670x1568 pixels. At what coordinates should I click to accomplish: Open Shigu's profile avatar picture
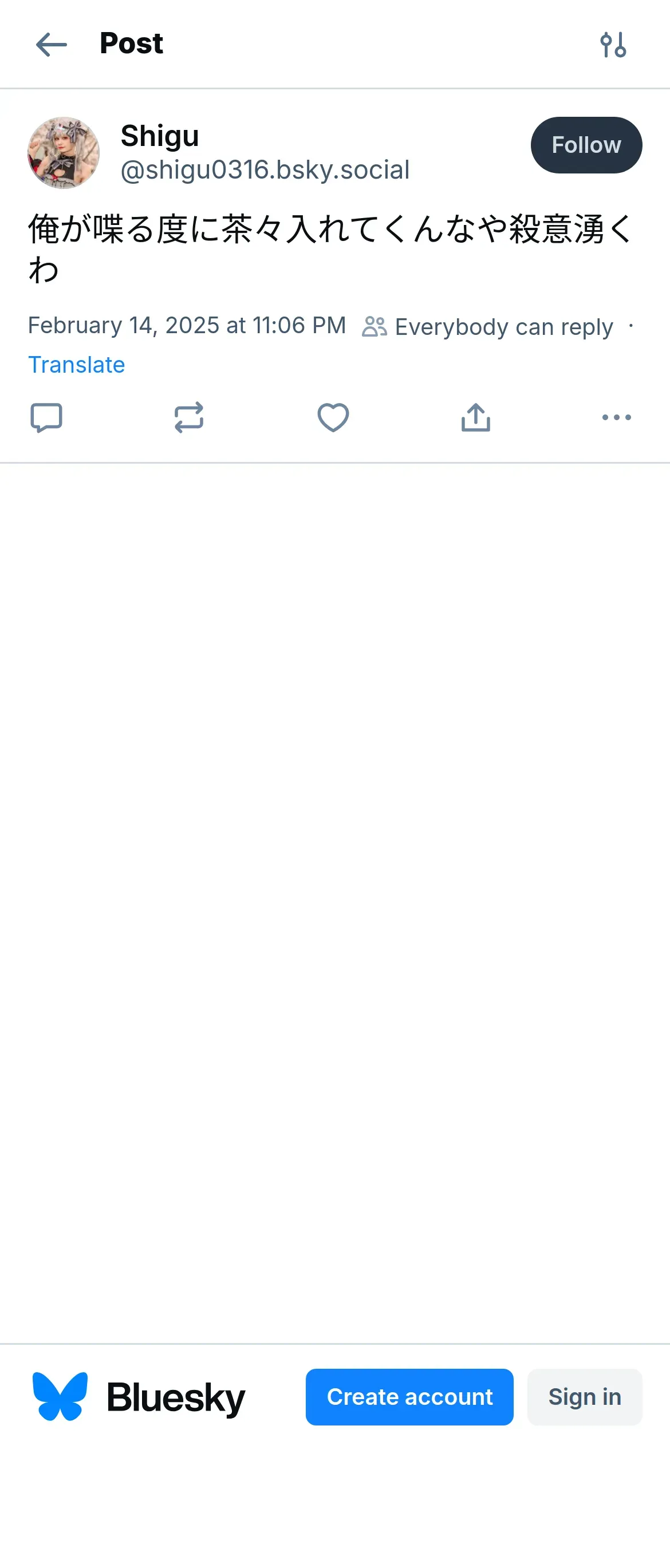point(64,153)
